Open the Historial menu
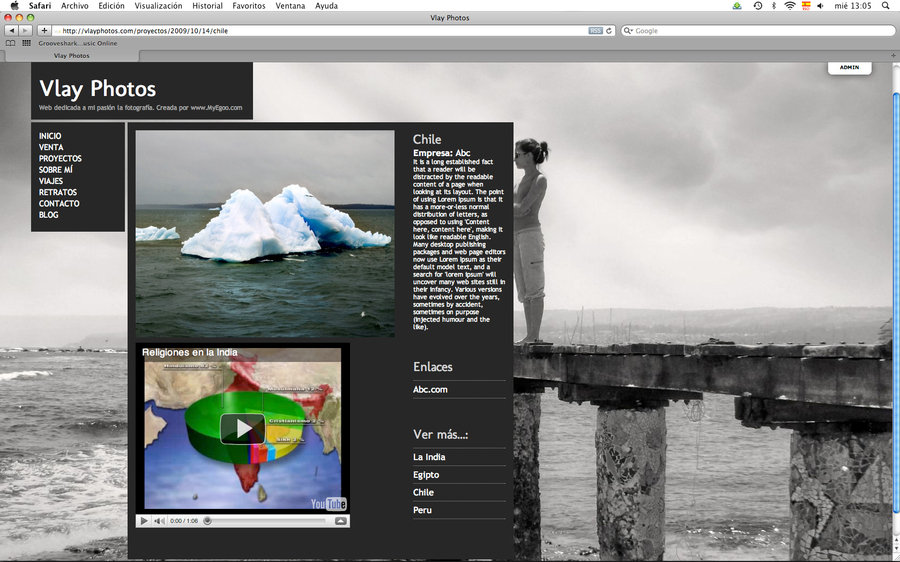 pyautogui.click(x=207, y=6)
